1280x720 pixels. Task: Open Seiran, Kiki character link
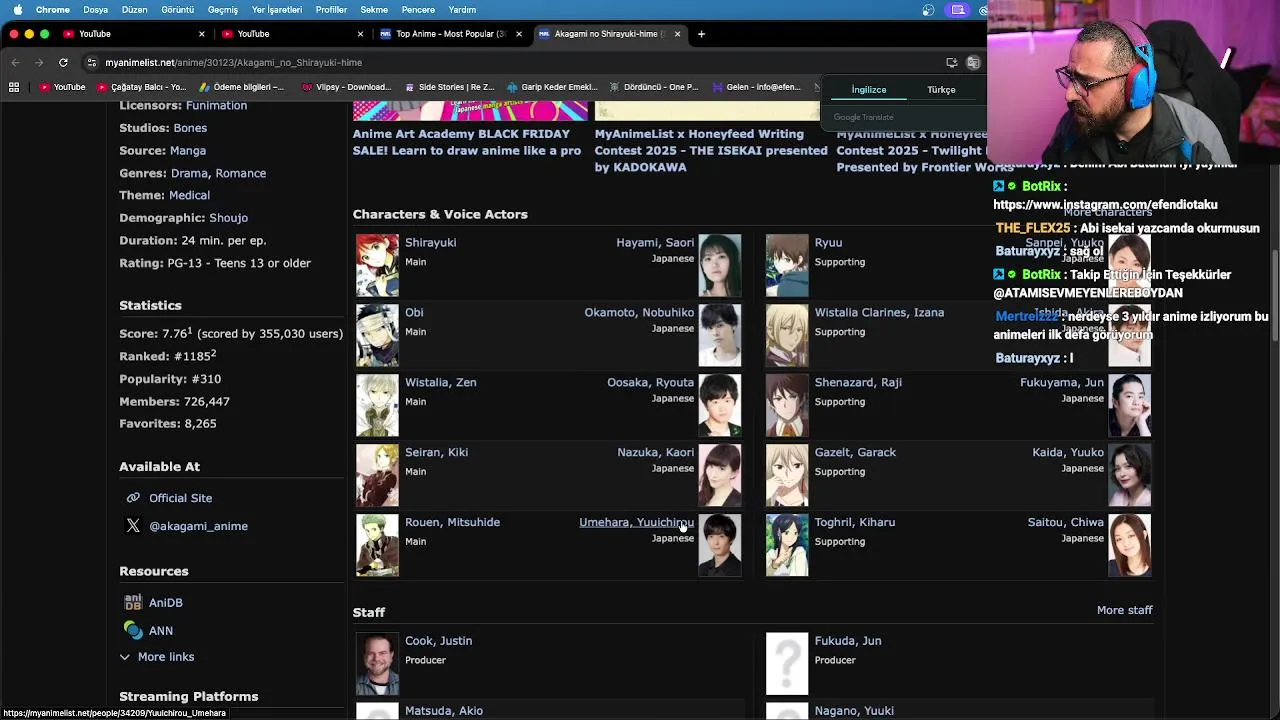coord(437,452)
